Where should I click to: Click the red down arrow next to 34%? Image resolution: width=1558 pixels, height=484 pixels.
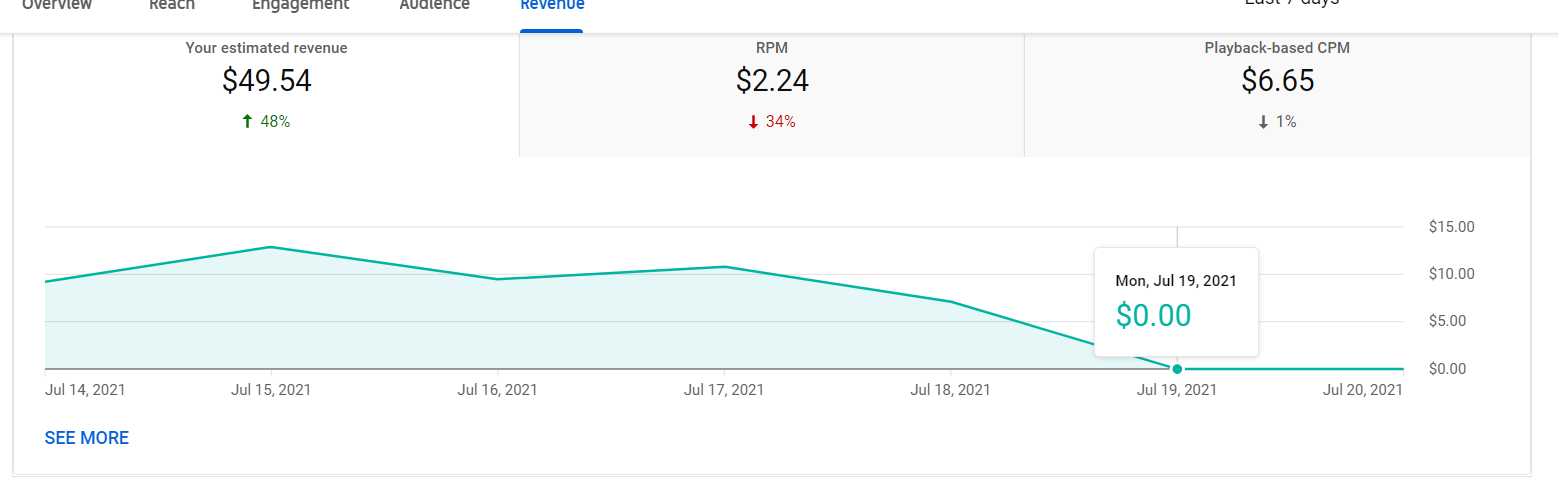(753, 122)
